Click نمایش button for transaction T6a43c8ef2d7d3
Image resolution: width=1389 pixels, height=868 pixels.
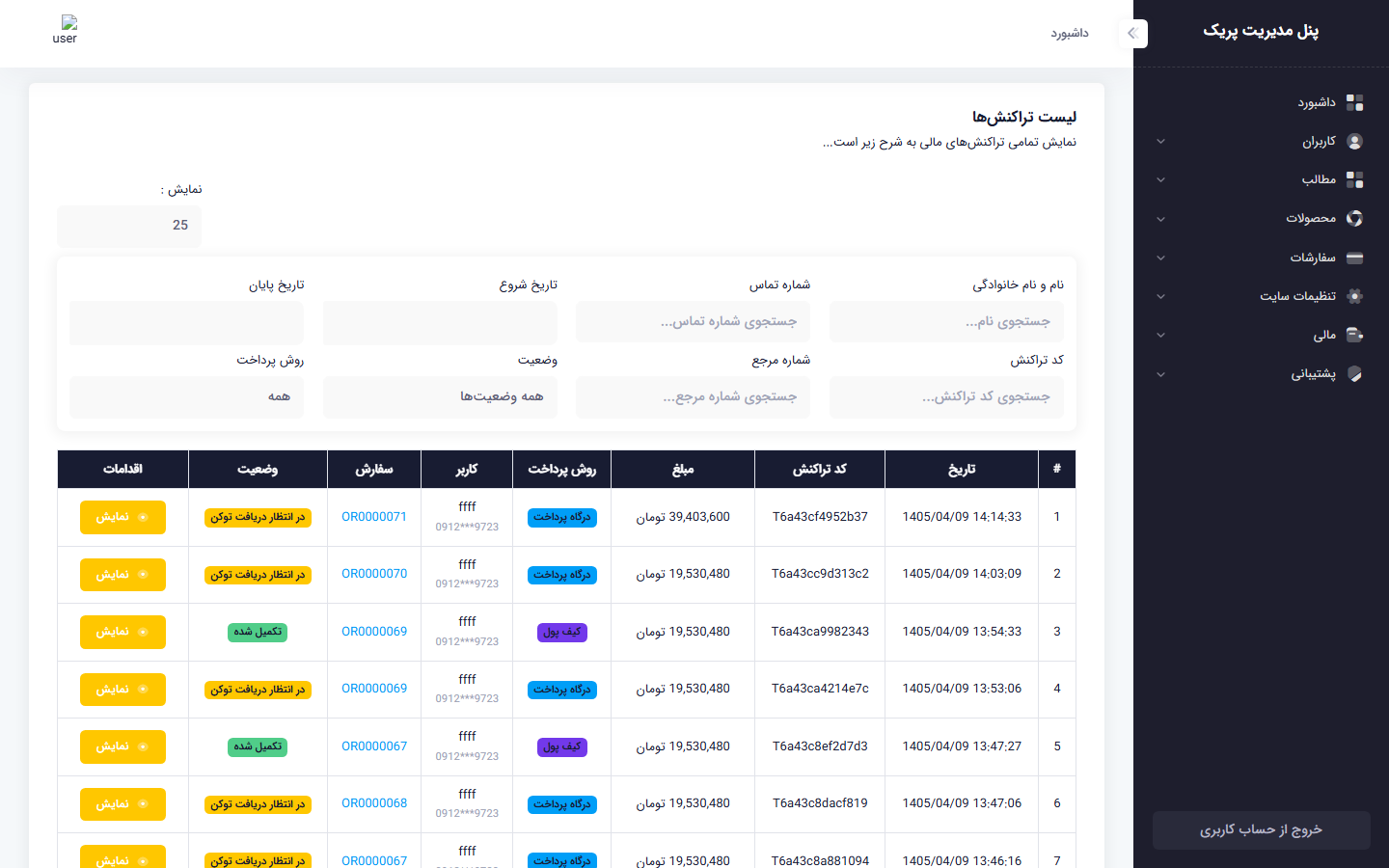(x=123, y=746)
